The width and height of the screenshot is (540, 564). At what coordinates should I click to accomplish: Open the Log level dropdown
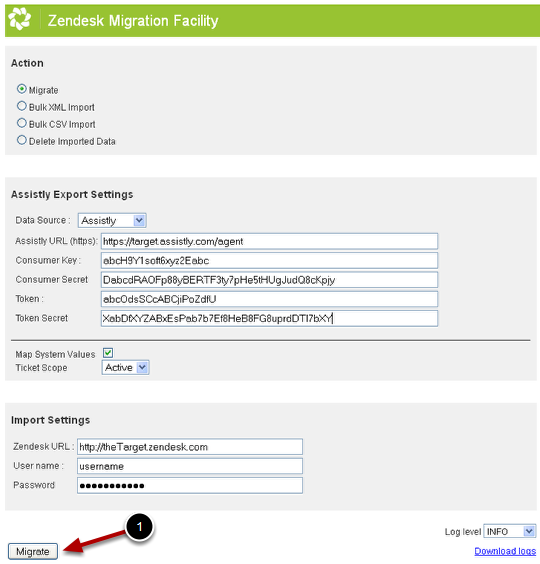(x=509, y=531)
